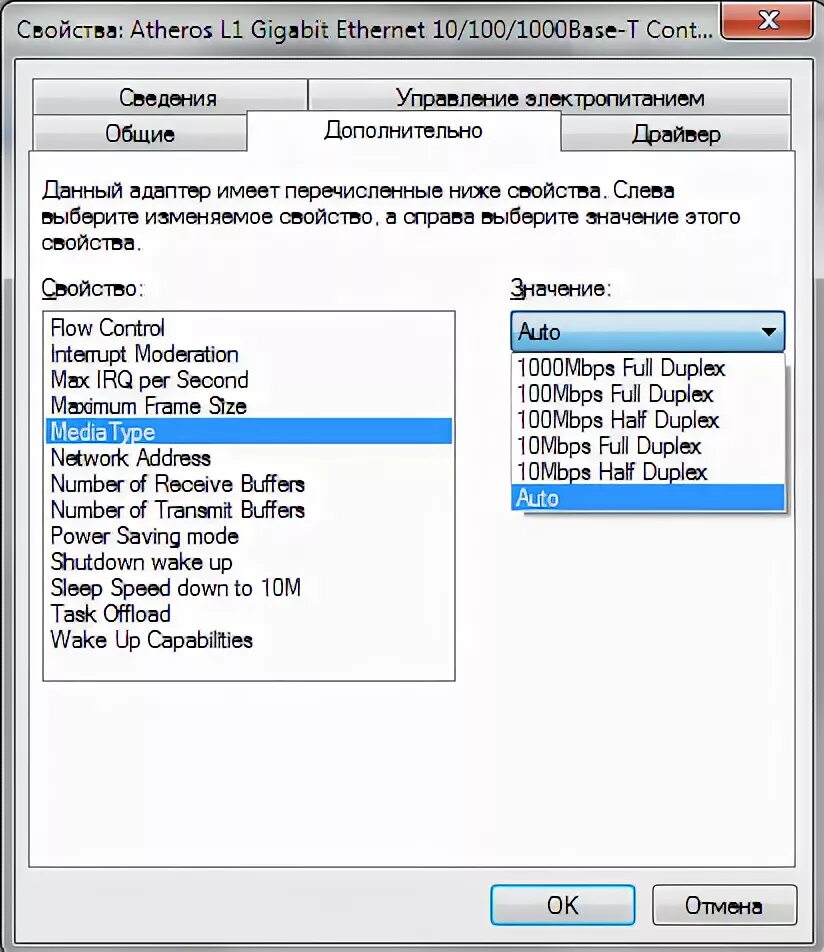Image resolution: width=824 pixels, height=952 pixels.
Task: Click the Отмена cancel button
Action: point(724,905)
